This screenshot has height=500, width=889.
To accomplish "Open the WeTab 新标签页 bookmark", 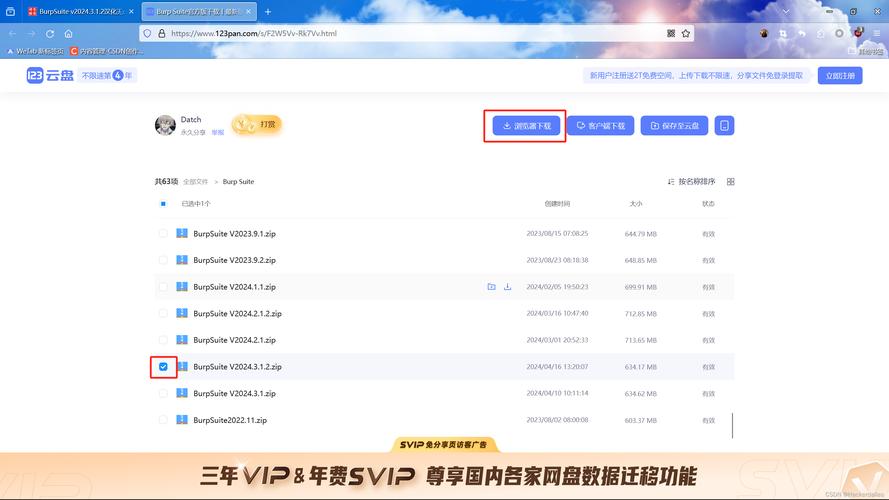I will [35, 51].
